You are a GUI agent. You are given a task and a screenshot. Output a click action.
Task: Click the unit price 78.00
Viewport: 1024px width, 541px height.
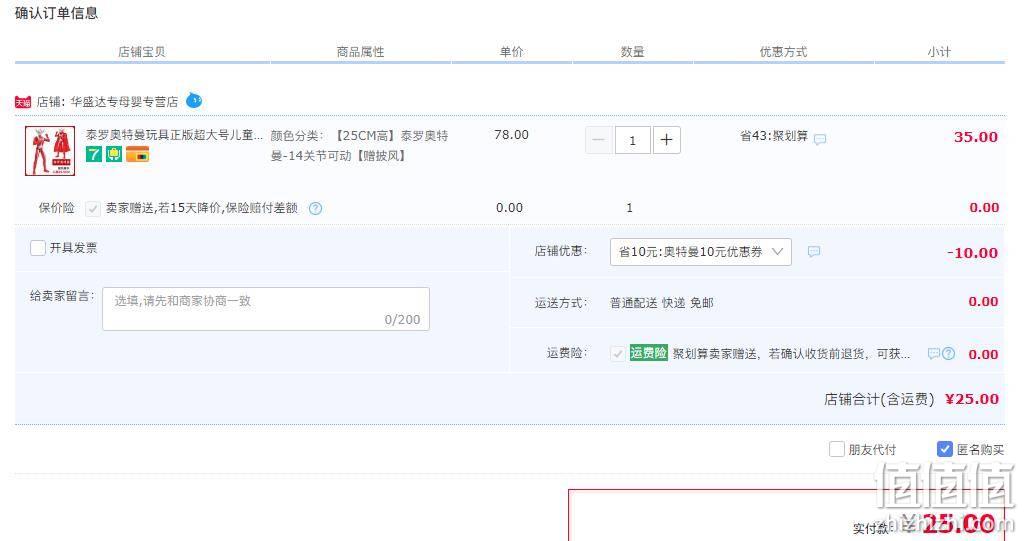pyautogui.click(x=511, y=135)
